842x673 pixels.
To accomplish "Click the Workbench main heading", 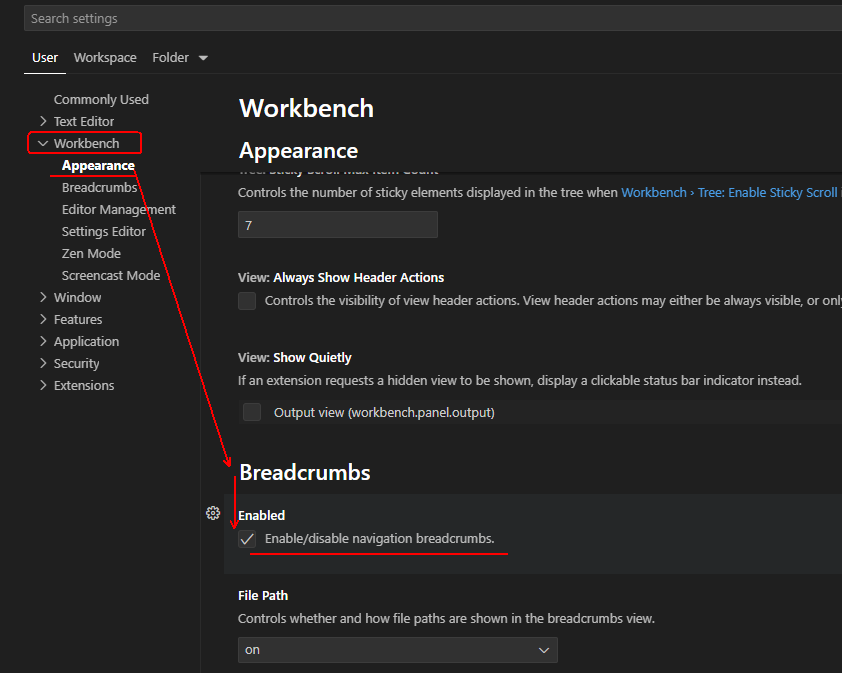I will pos(306,108).
